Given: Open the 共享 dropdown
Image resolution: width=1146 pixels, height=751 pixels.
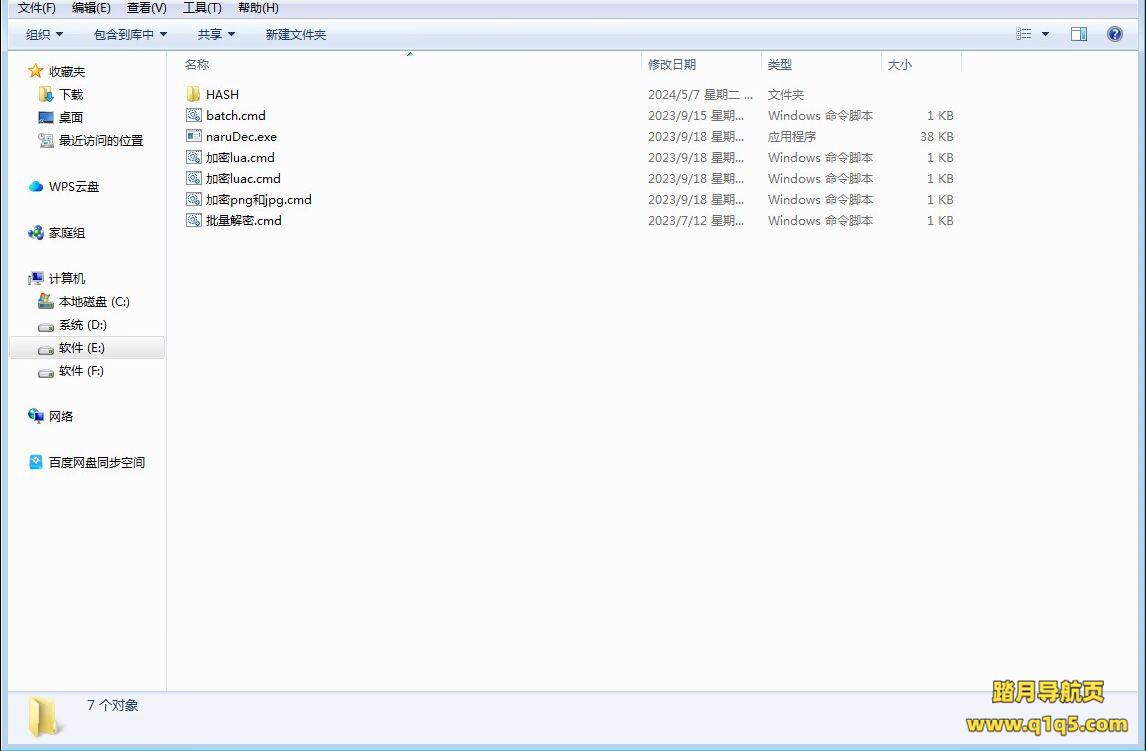Looking at the screenshot, I should (216, 34).
